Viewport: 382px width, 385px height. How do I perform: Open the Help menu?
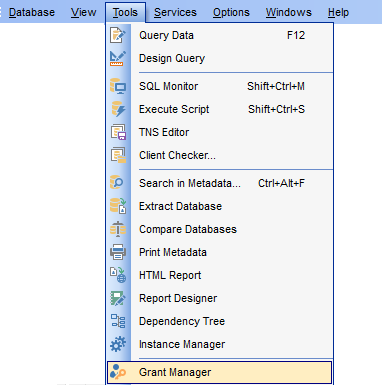click(x=338, y=12)
